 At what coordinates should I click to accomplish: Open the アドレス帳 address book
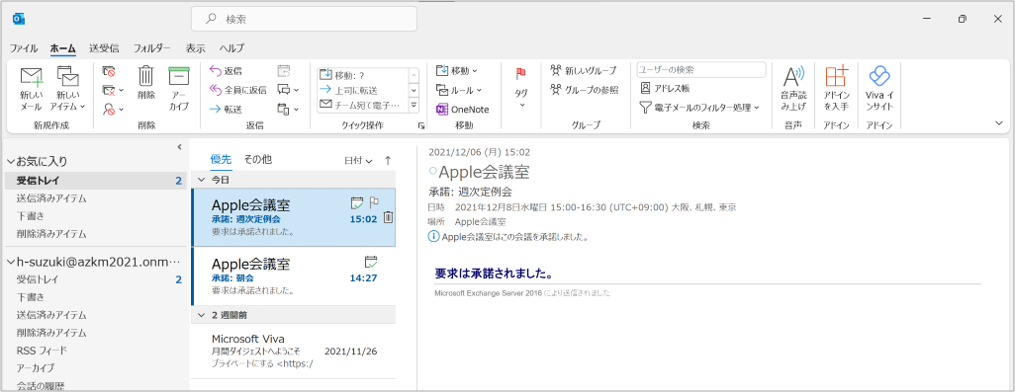pos(665,88)
